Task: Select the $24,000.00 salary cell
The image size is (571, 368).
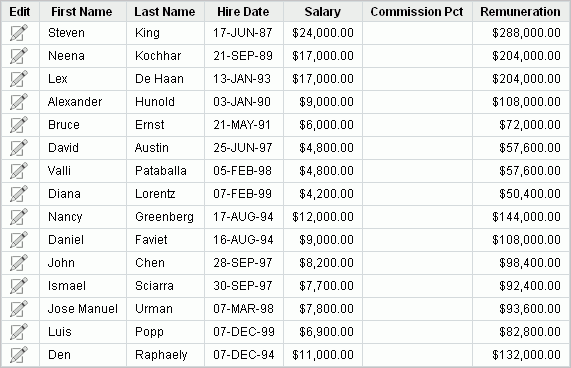Action: coord(323,33)
